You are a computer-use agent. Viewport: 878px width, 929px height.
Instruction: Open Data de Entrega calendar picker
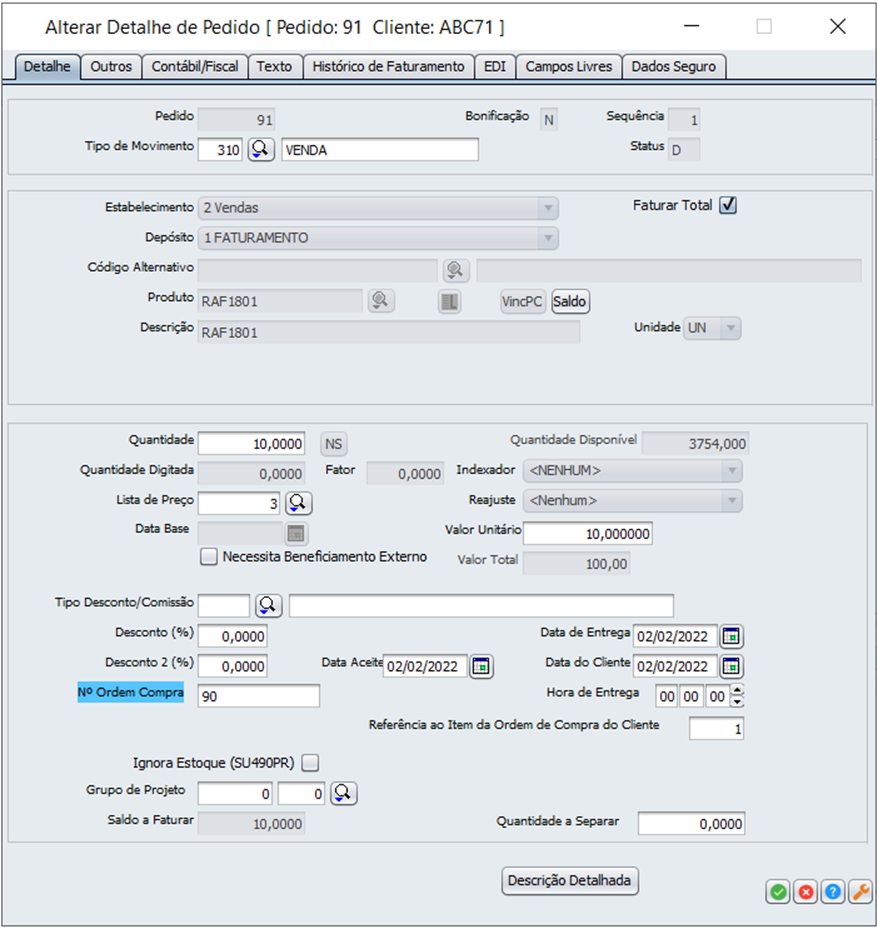[x=732, y=636]
